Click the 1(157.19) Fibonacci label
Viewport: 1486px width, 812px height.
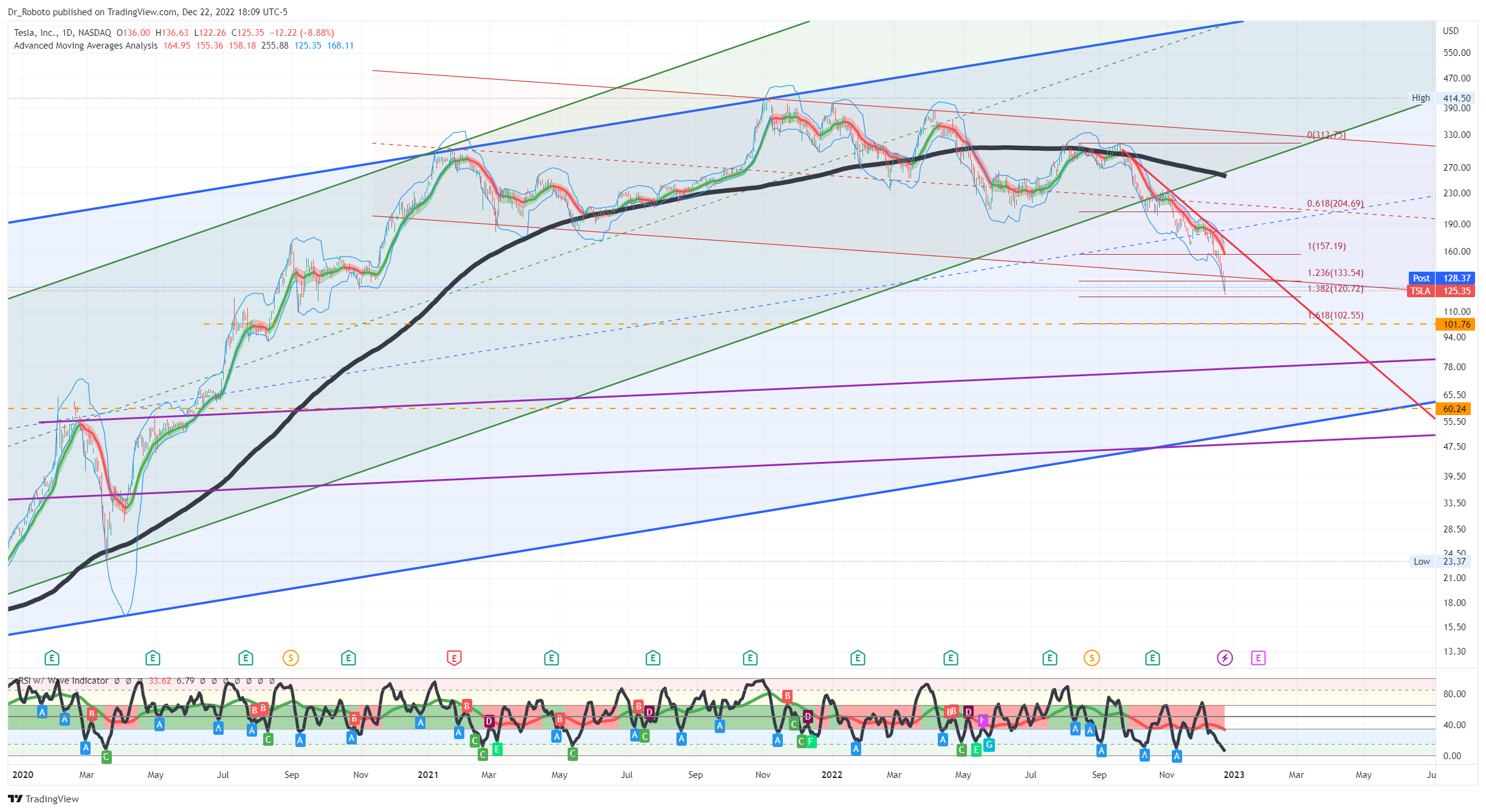(1326, 246)
